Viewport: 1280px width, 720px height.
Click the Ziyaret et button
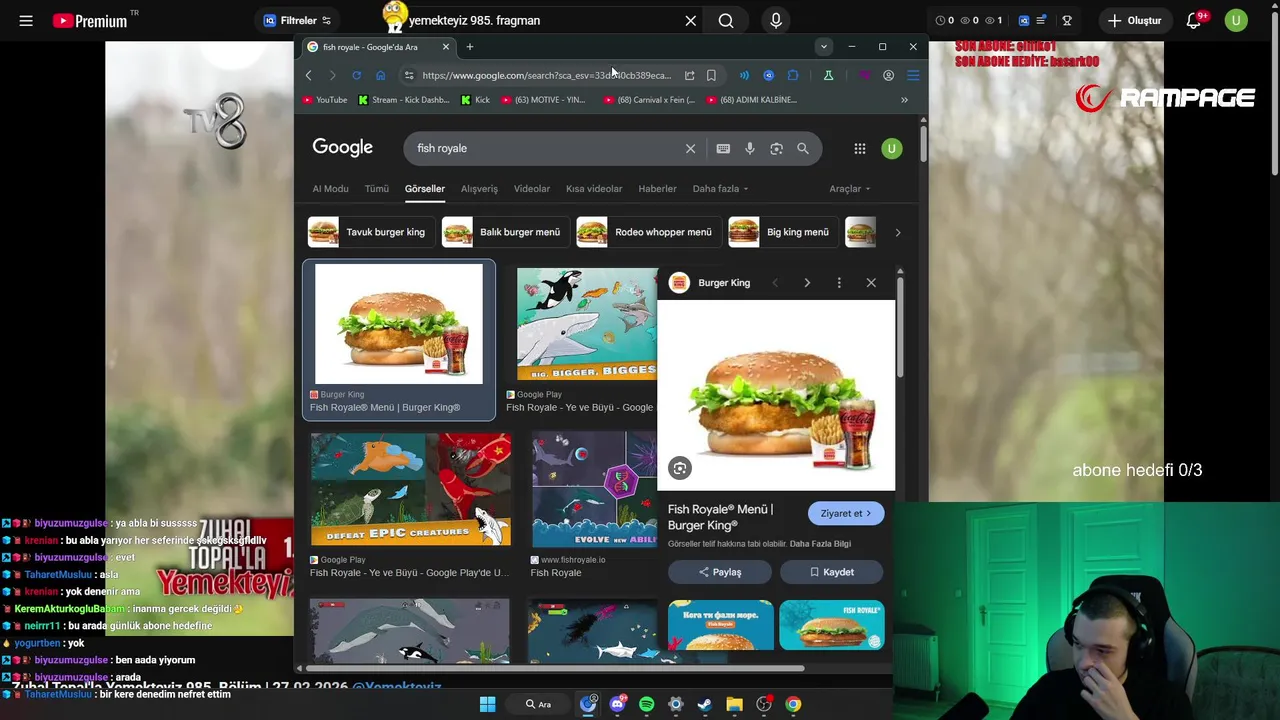click(x=846, y=513)
